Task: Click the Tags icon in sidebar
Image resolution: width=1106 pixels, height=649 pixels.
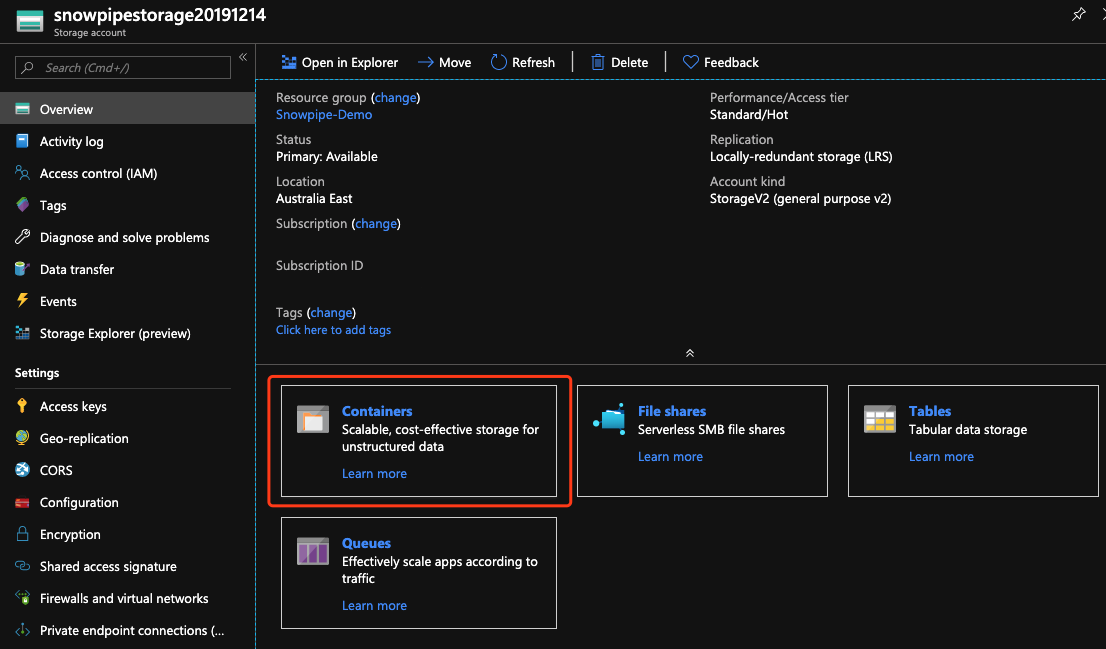Action: pos(23,205)
